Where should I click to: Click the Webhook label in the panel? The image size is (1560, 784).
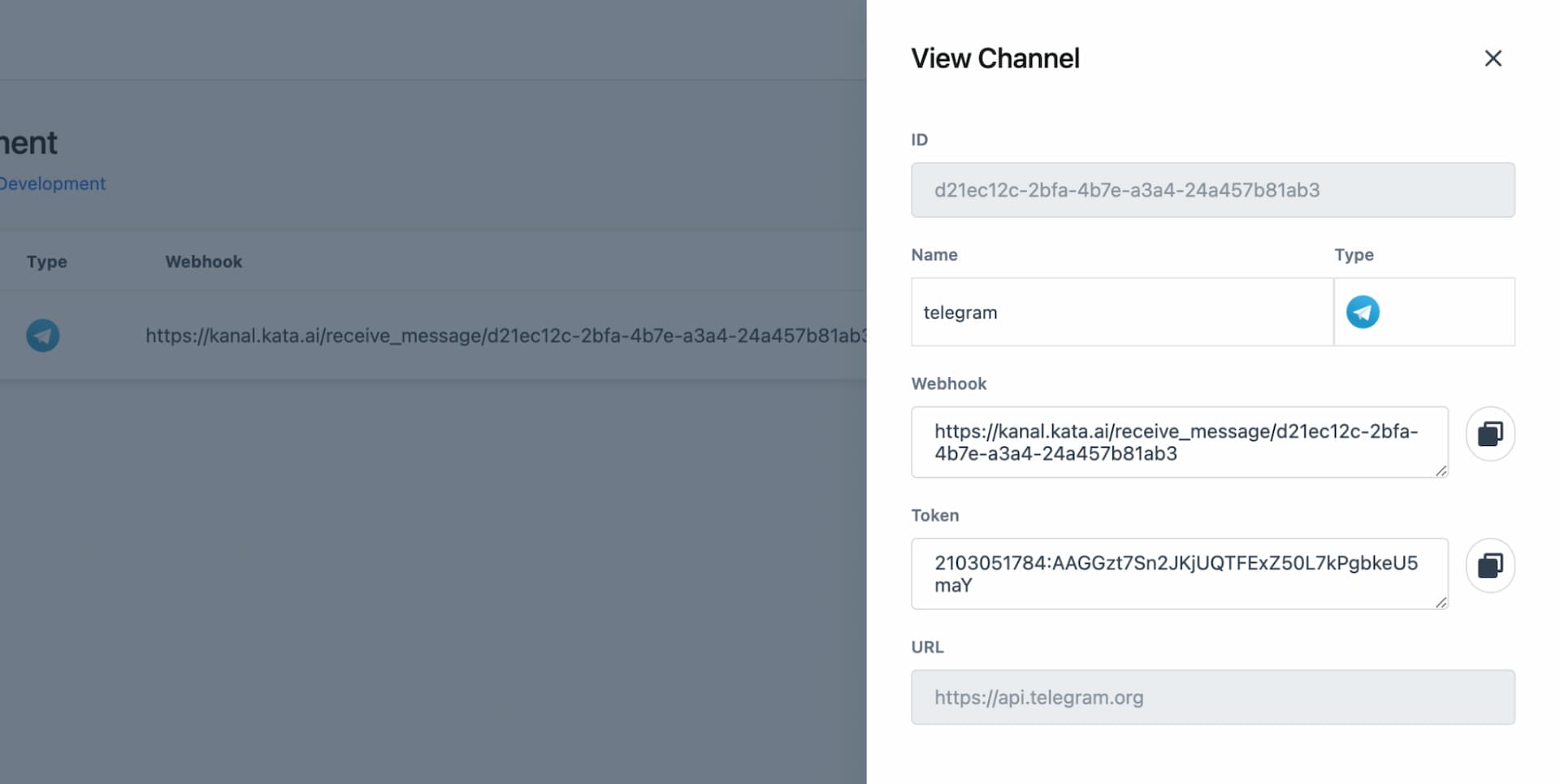(x=949, y=383)
